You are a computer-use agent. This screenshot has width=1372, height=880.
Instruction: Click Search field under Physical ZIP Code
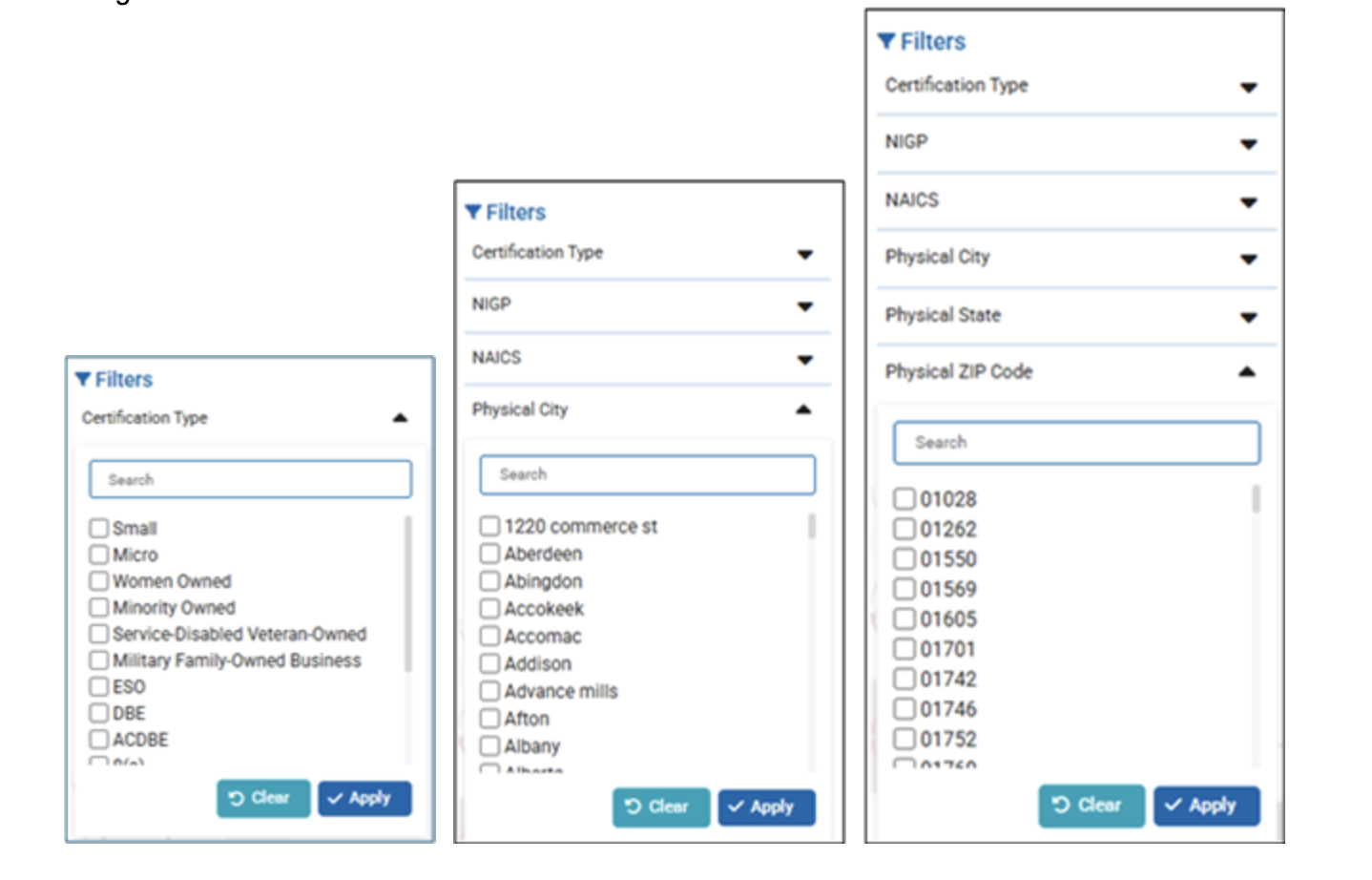click(x=1076, y=443)
